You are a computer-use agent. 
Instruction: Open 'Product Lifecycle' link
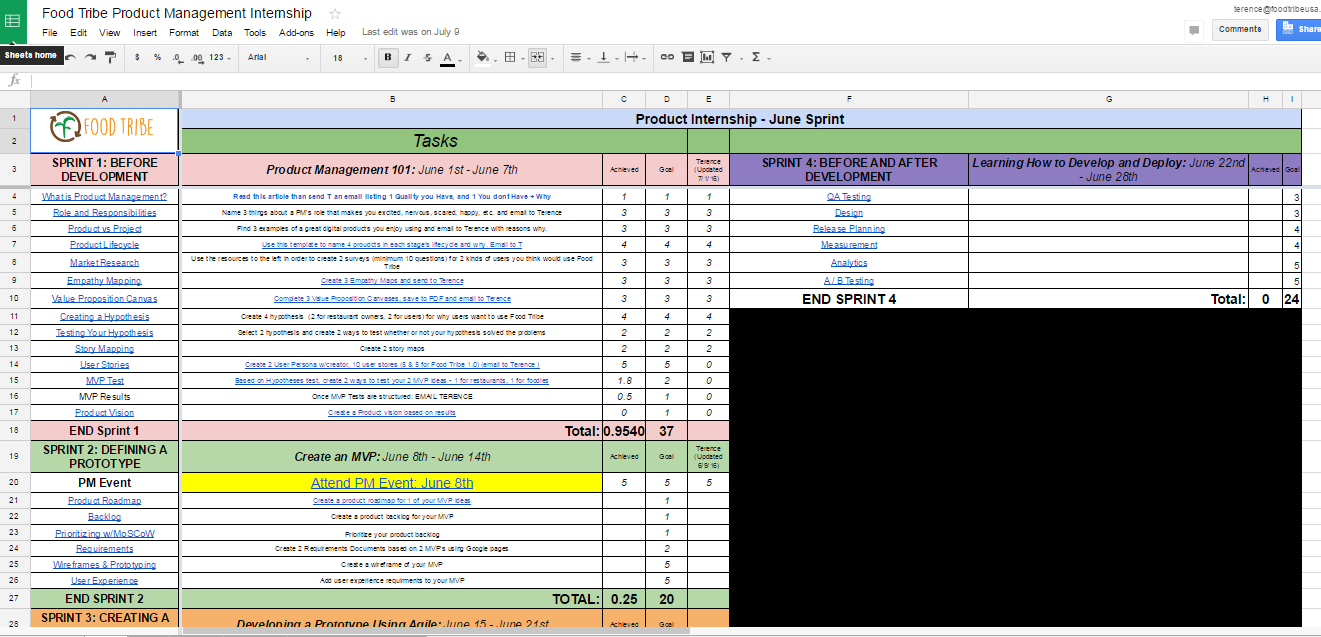pyautogui.click(x=105, y=245)
